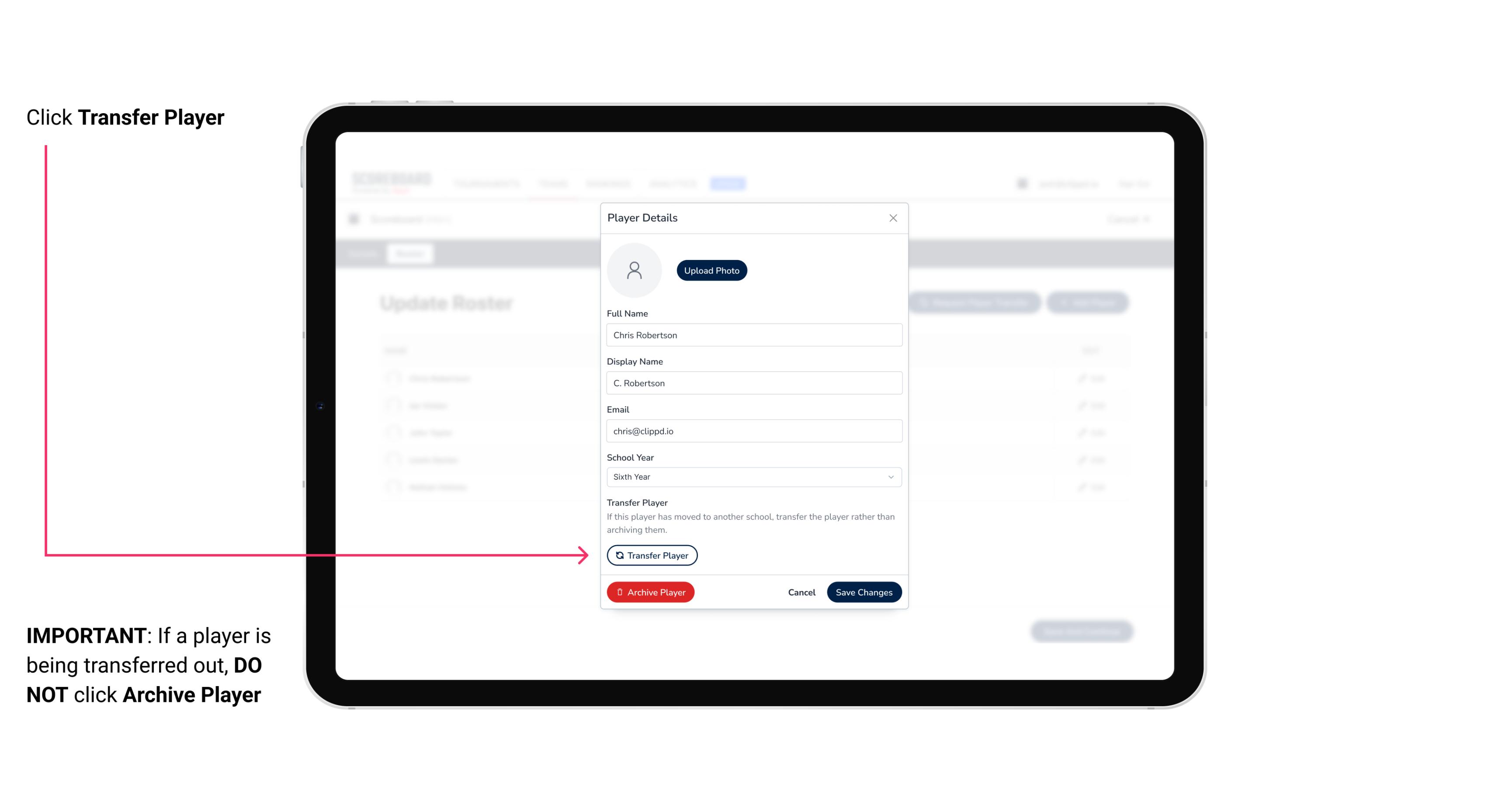Click Save Changes button
Image resolution: width=1509 pixels, height=812 pixels.
click(864, 591)
